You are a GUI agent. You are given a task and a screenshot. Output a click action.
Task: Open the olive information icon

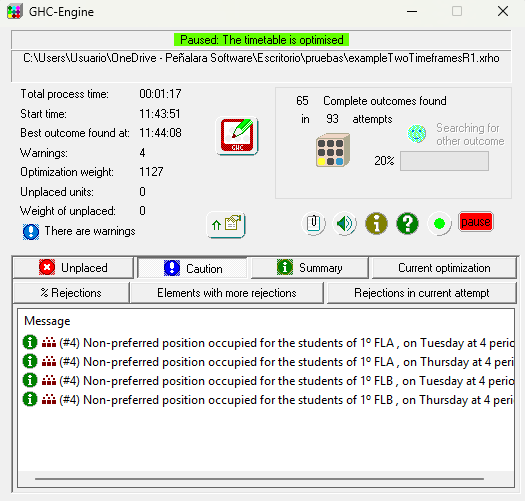click(x=376, y=223)
